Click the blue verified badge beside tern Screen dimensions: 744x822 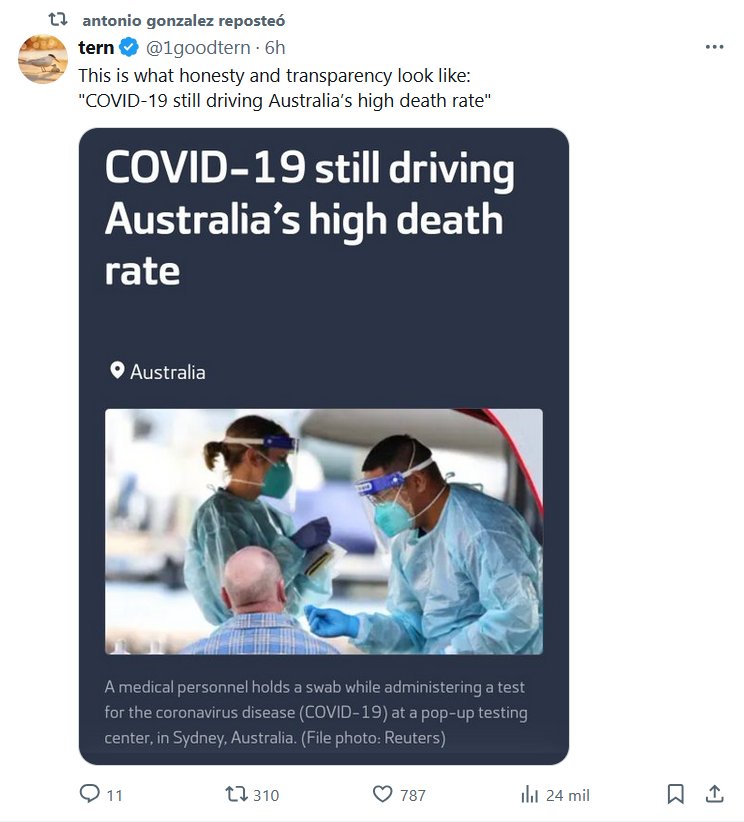pyautogui.click(x=130, y=47)
